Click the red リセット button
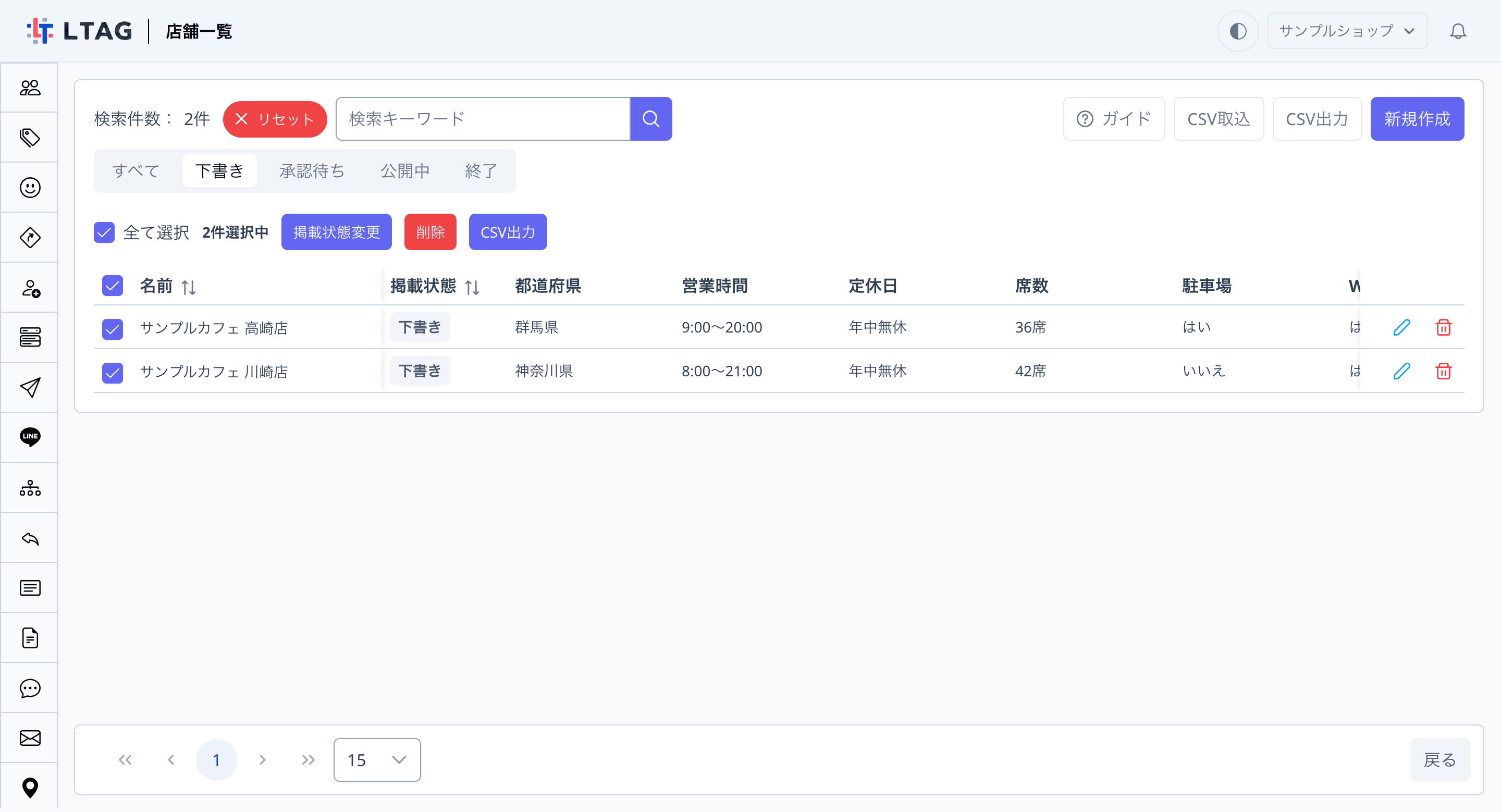1501x812 pixels. pyautogui.click(x=275, y=119)
